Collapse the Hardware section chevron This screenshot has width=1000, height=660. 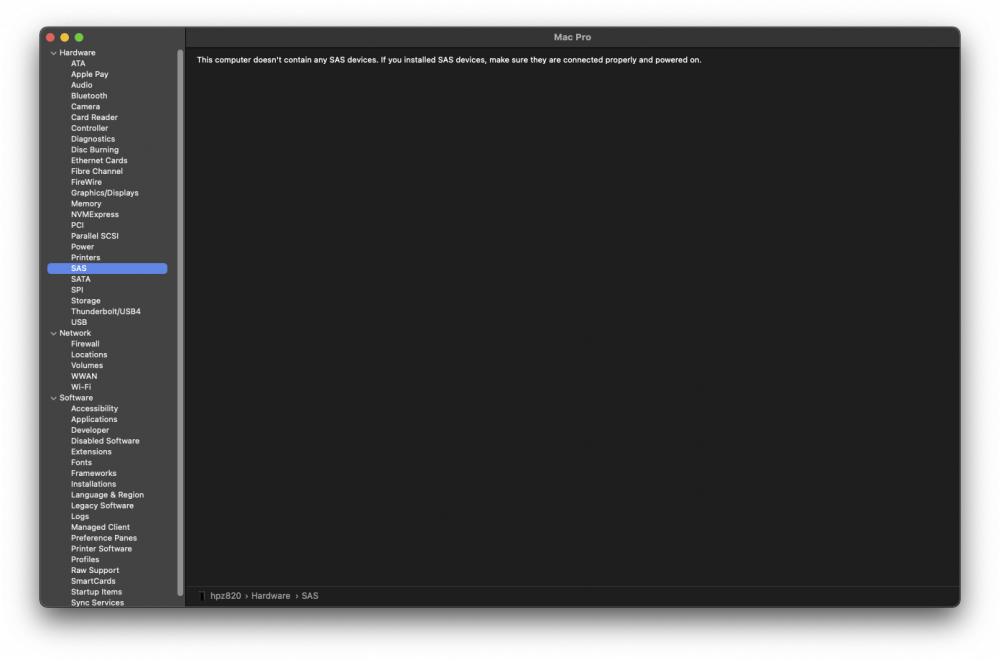(54, 53)
